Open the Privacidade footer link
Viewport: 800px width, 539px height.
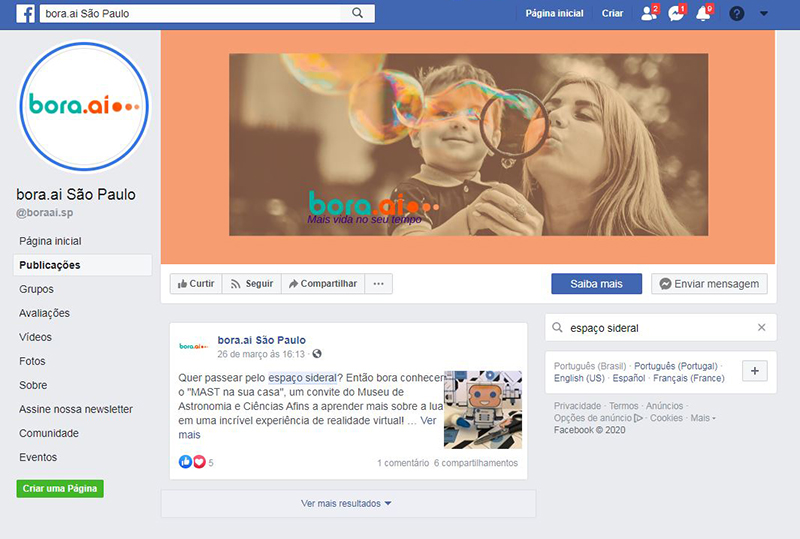pyautogui.click(x=578, y=406)
